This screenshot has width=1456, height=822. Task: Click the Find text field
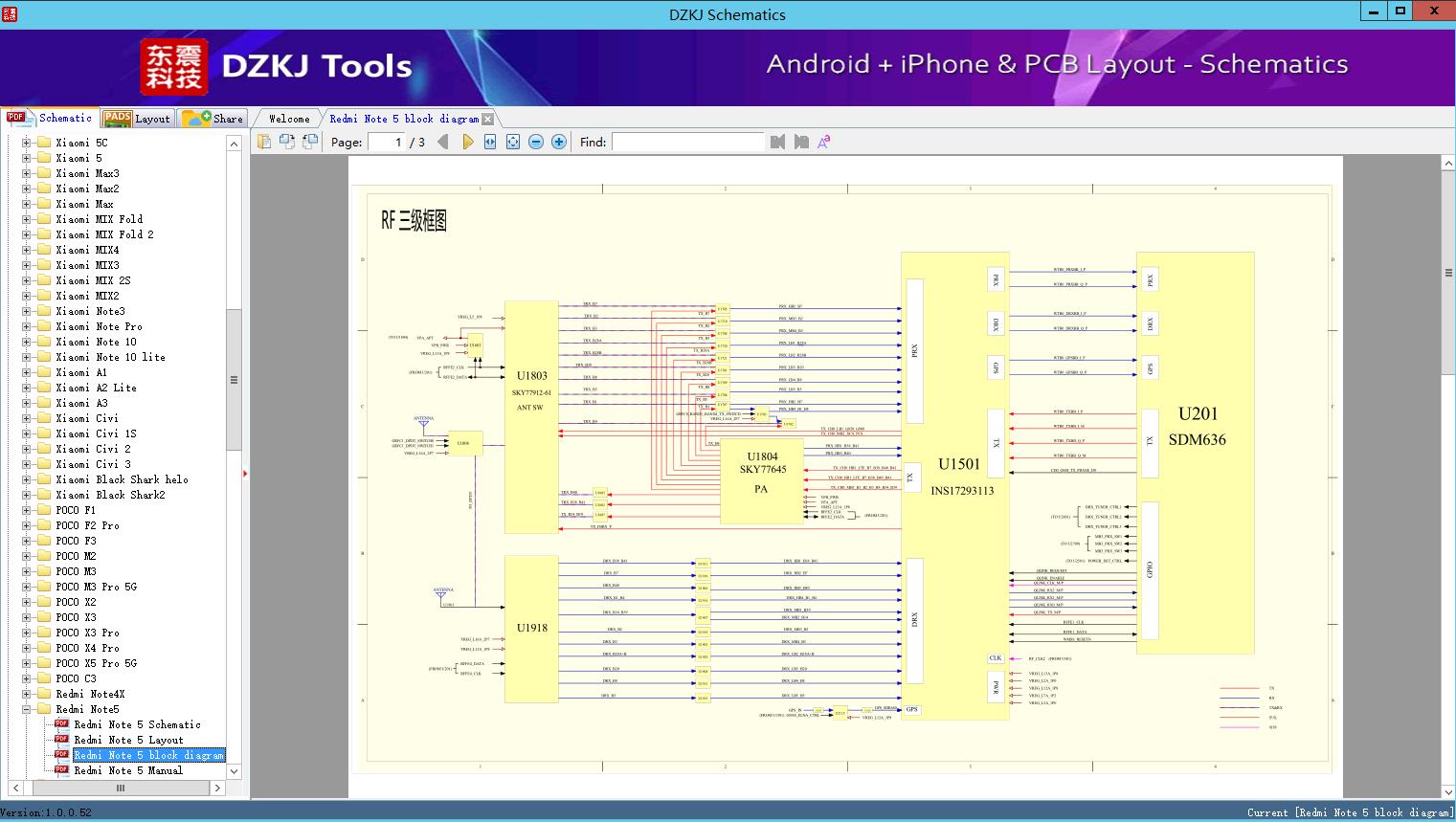[x=687, y=142]
